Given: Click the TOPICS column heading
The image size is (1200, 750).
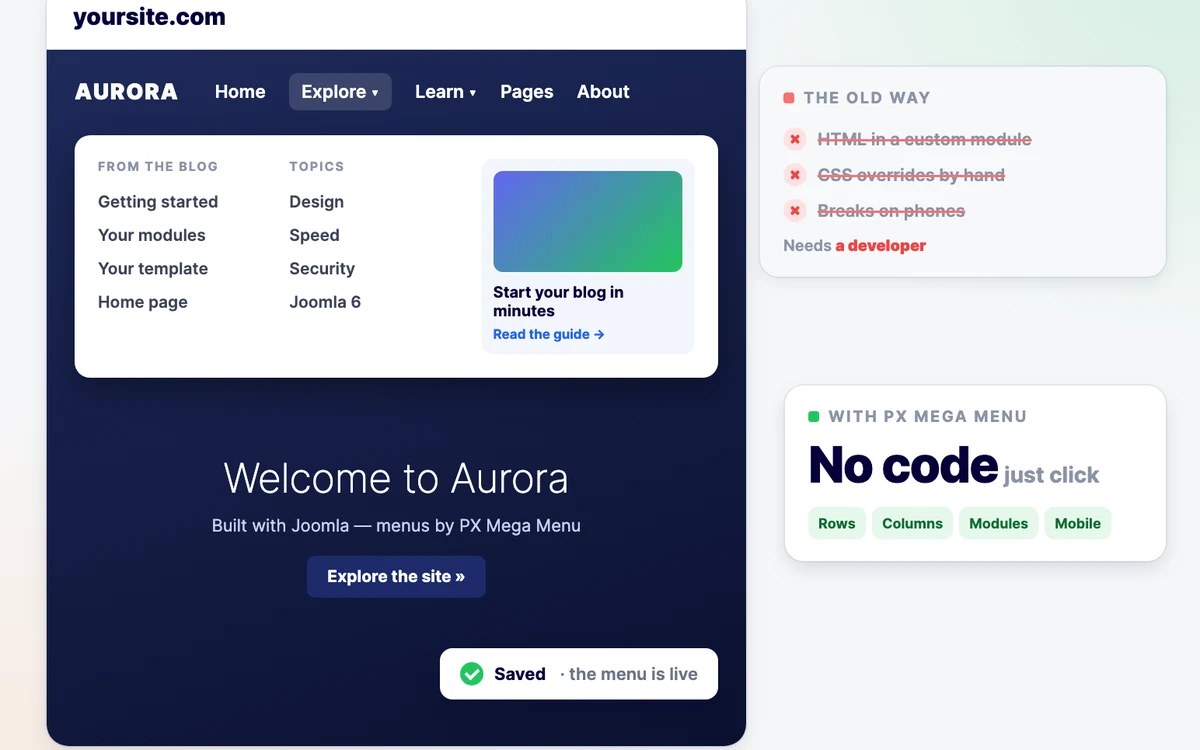Looking at the screenshot, I should click(x=317, y=167).
